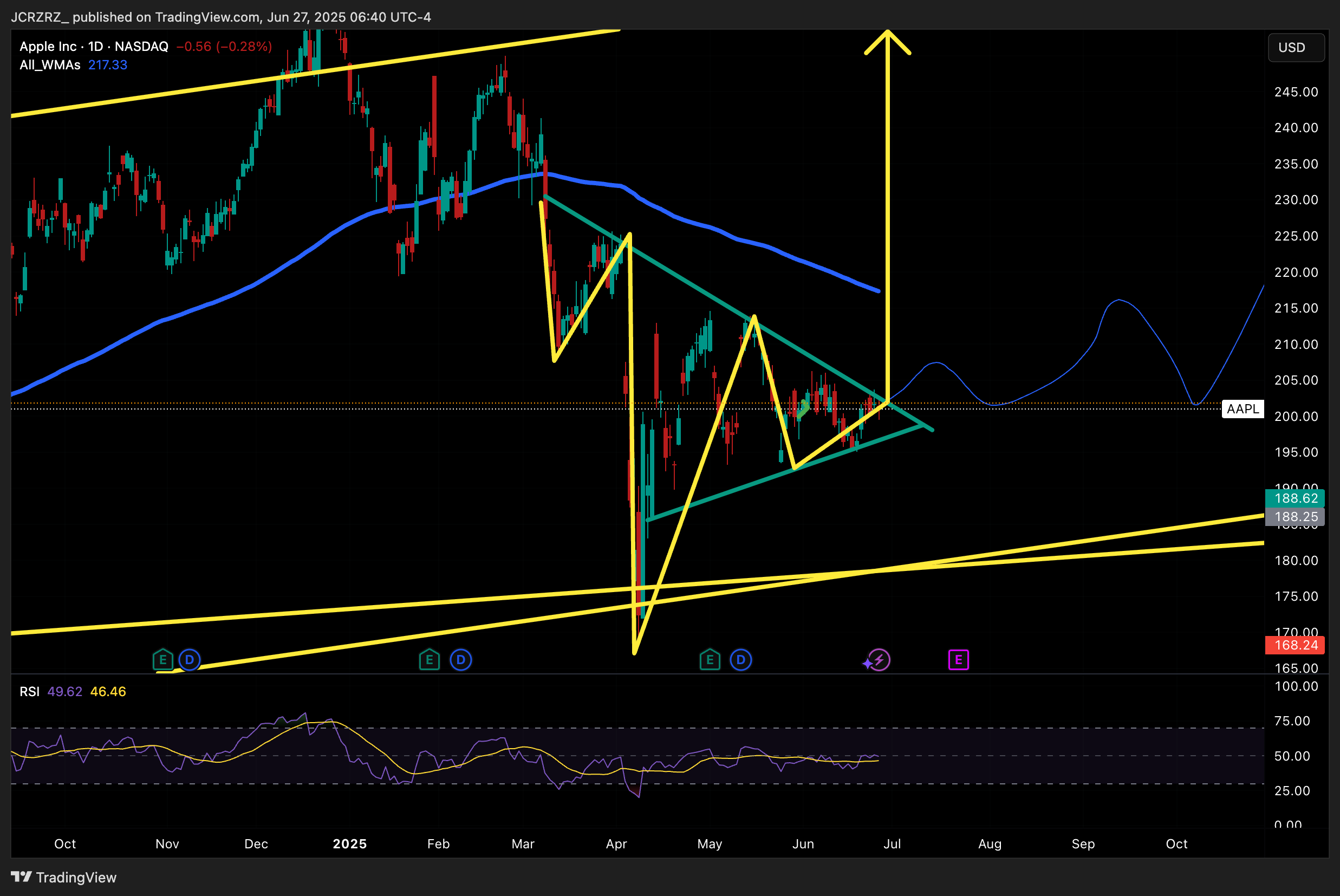Image resolution: width=1340 pixels, height=896 pixels.
Task: Click the 245.00 price axis label
Action: click(1296, 92)
